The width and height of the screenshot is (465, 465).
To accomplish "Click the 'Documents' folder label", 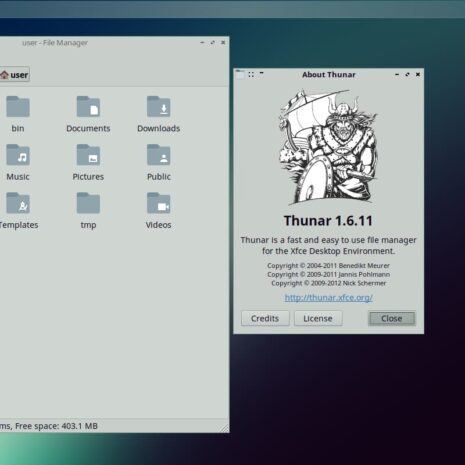I will tap(88, 128).
